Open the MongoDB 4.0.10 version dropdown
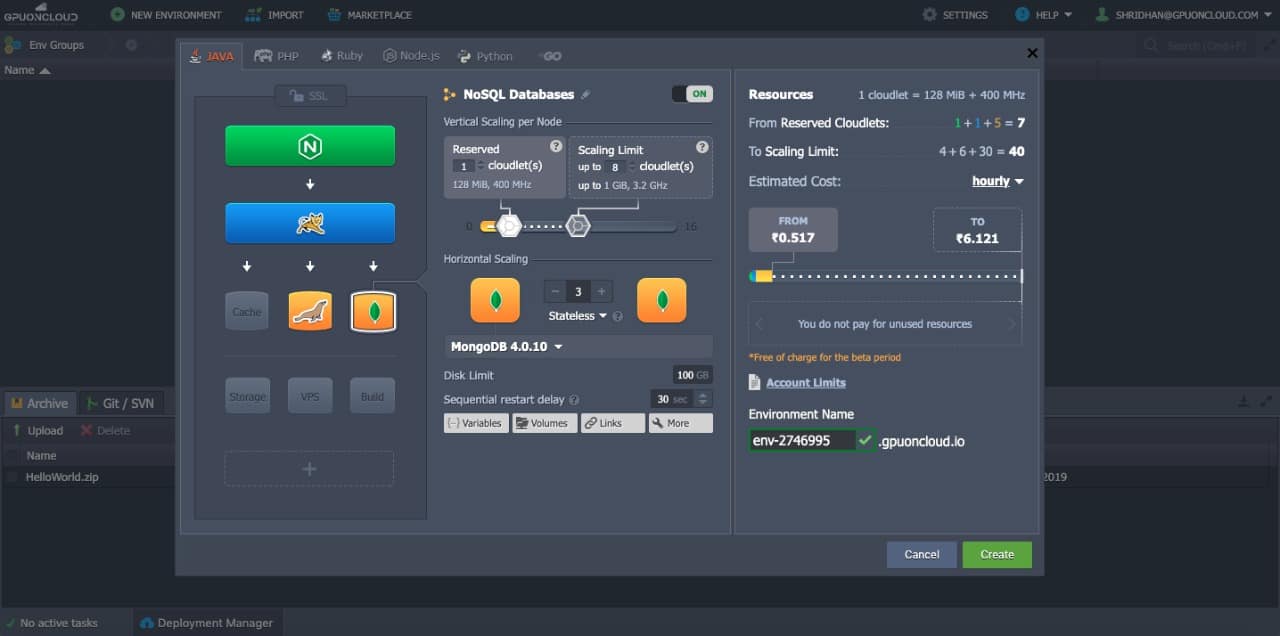This screenshot has width=1280, height=636. point(508,347)
